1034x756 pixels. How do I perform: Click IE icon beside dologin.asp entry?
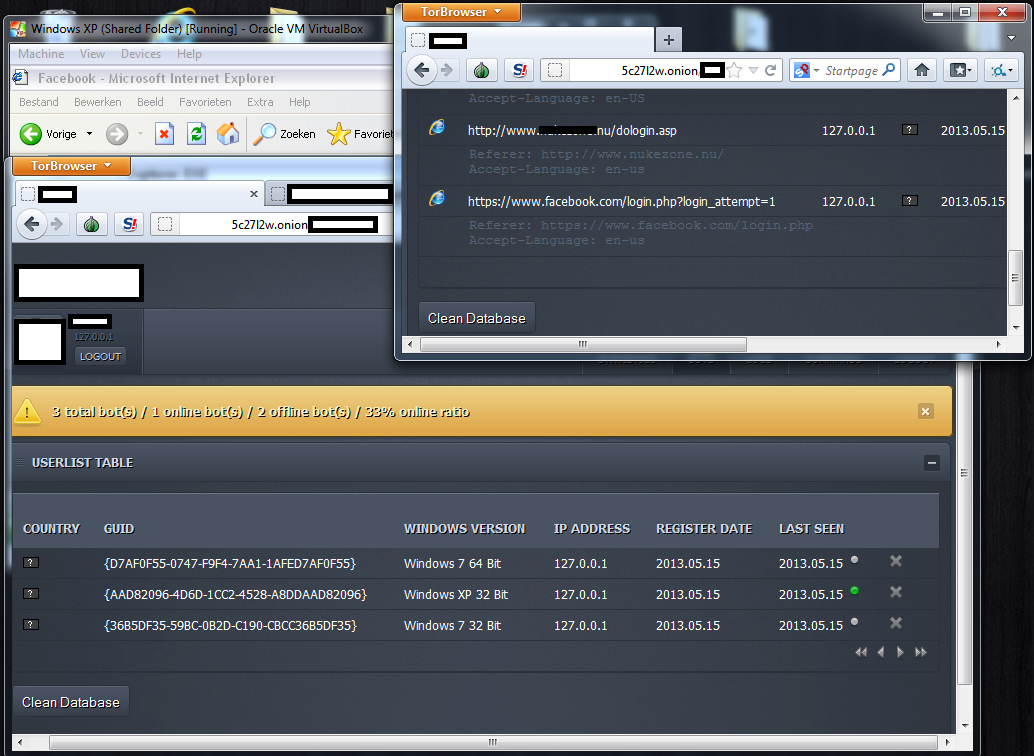coord(437,127)
